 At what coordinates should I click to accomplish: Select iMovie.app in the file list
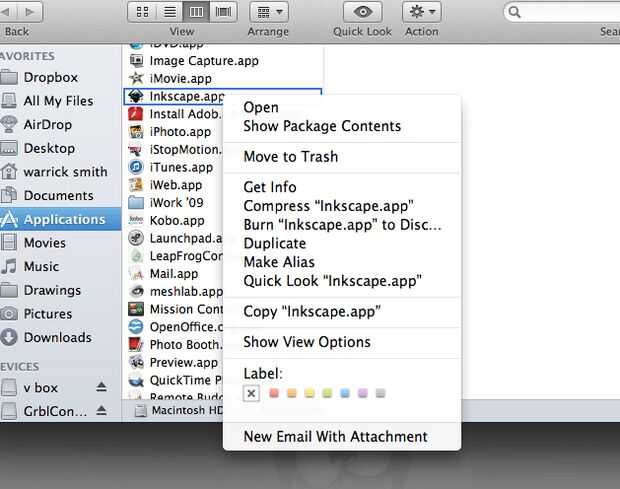tap(180, 78)
